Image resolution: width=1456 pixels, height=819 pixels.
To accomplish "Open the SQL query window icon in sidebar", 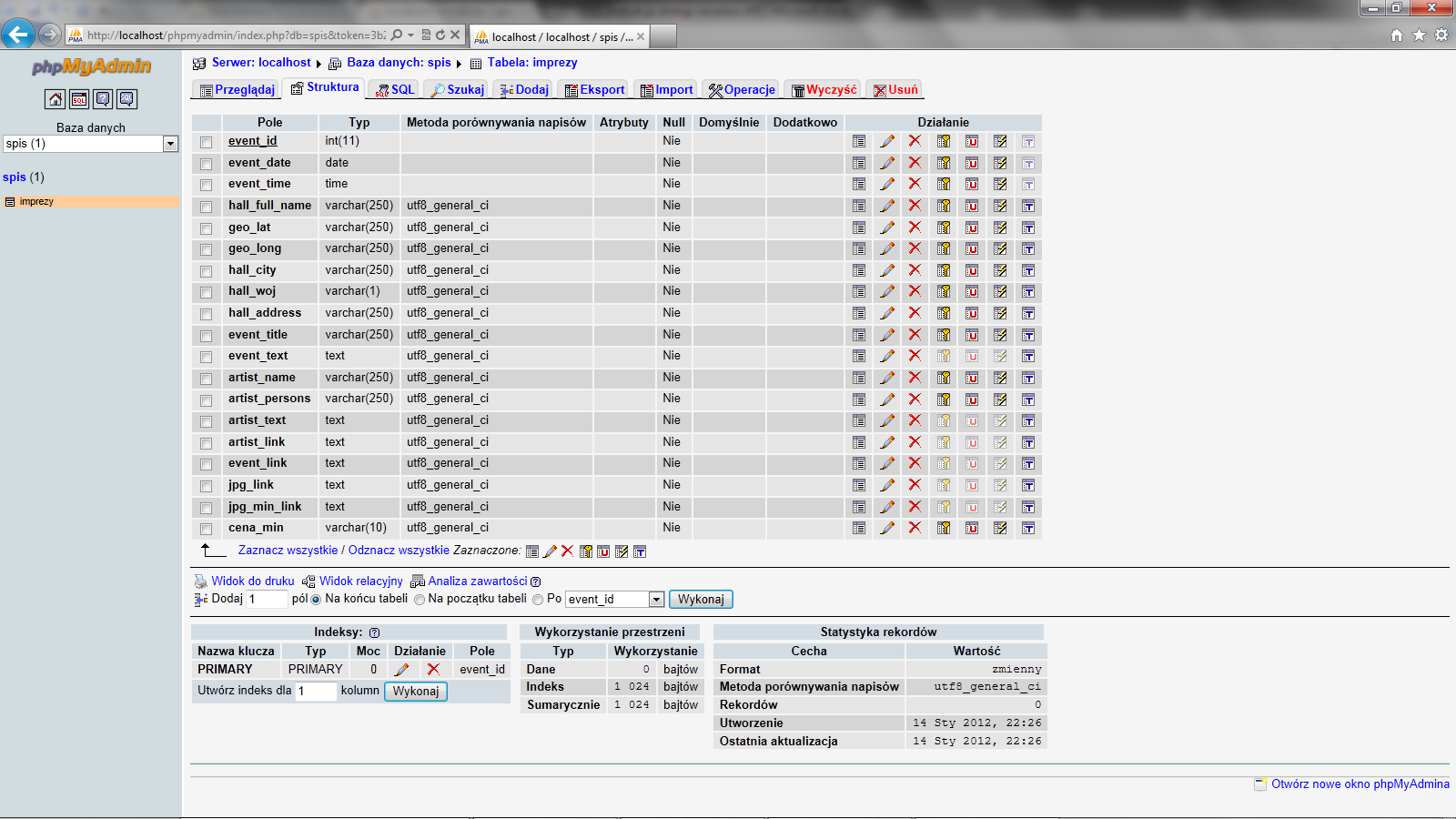I will point(79,99).
